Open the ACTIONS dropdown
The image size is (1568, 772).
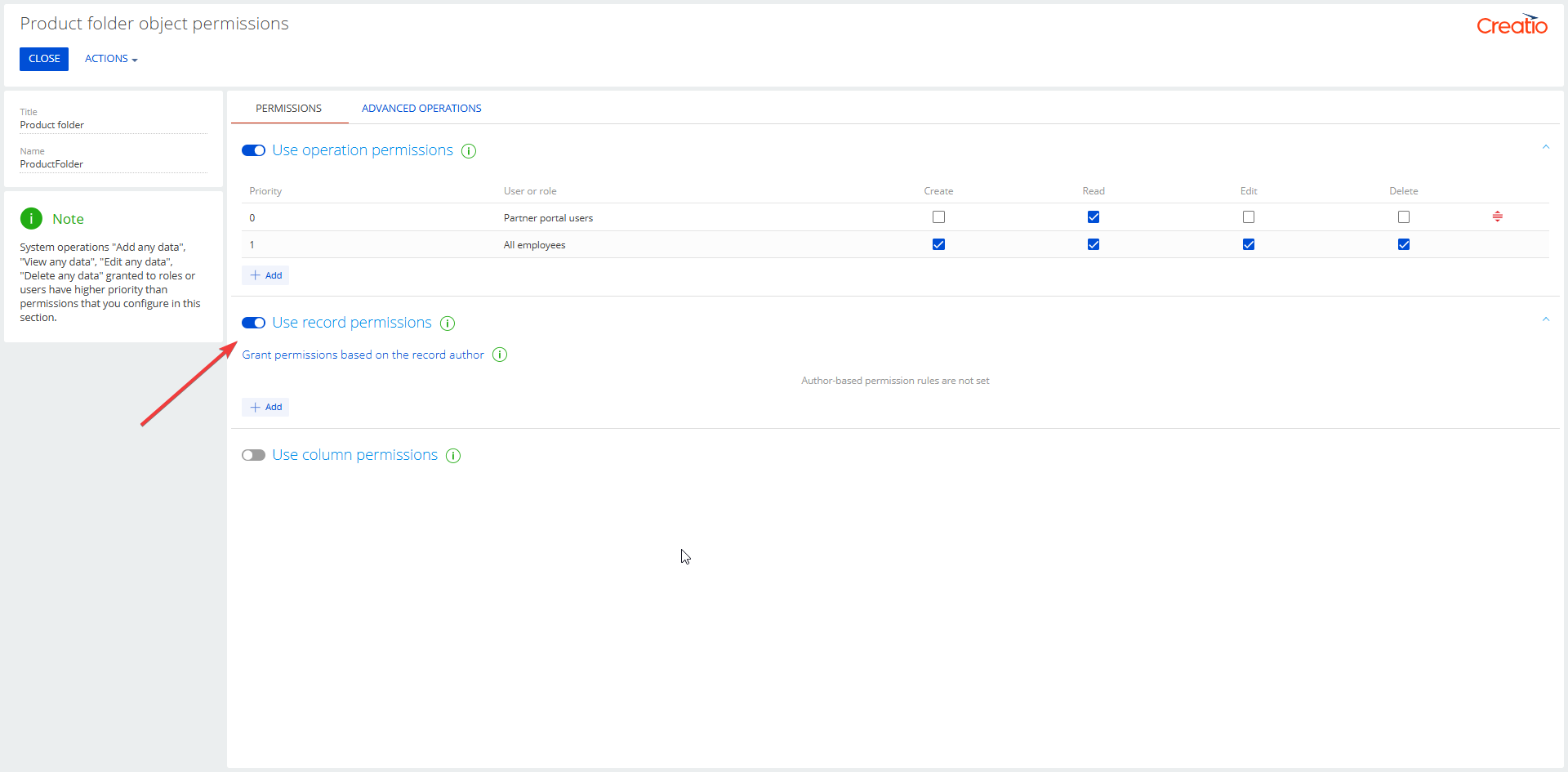(x=111, y=58)
